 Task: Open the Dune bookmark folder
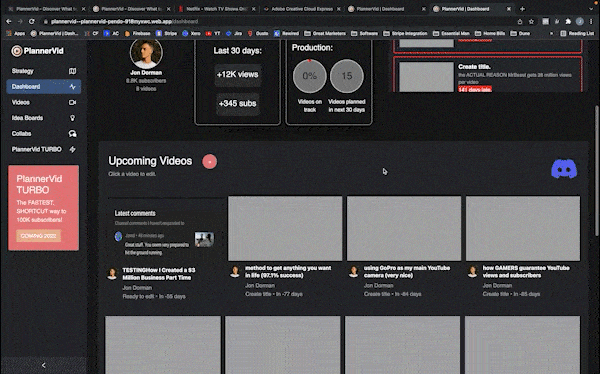520,34
